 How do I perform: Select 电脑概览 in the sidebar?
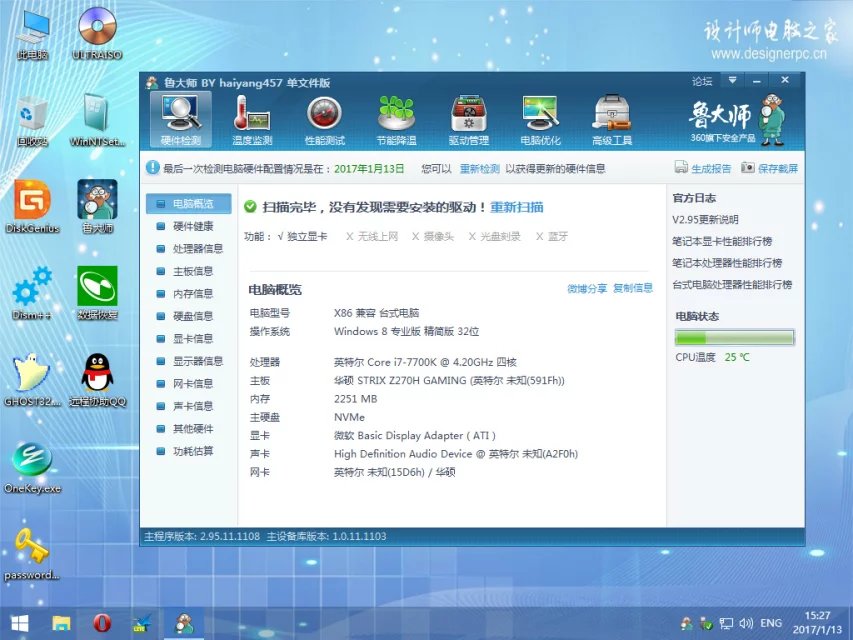[x=189, y=204]
